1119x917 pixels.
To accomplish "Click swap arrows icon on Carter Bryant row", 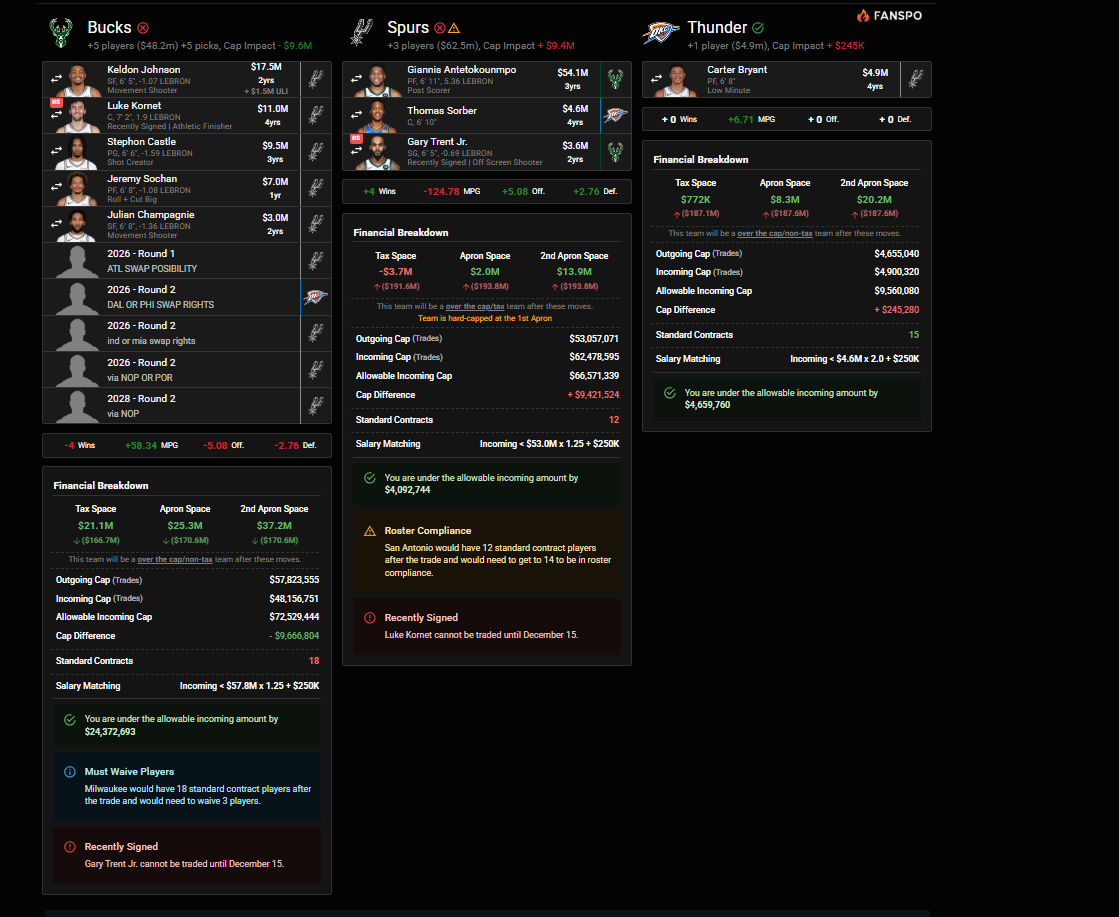I will [x=656, y=79].
